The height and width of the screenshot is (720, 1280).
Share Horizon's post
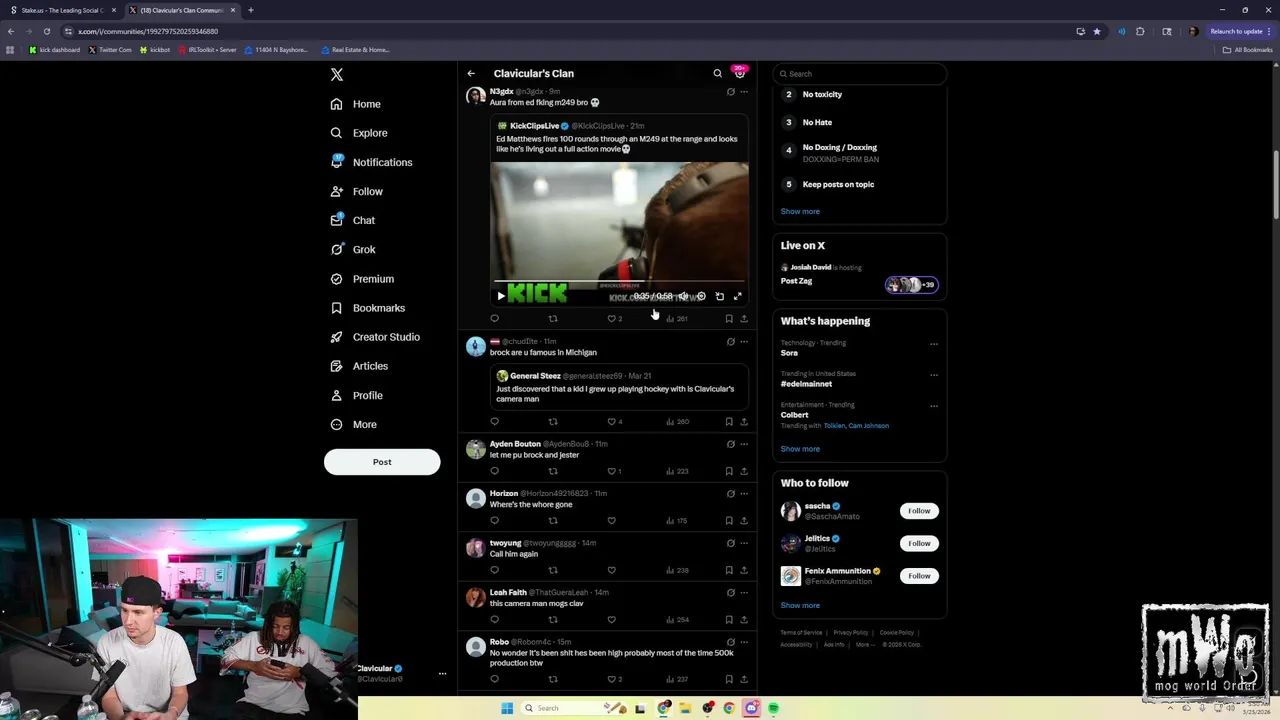(x=744, y=521)
